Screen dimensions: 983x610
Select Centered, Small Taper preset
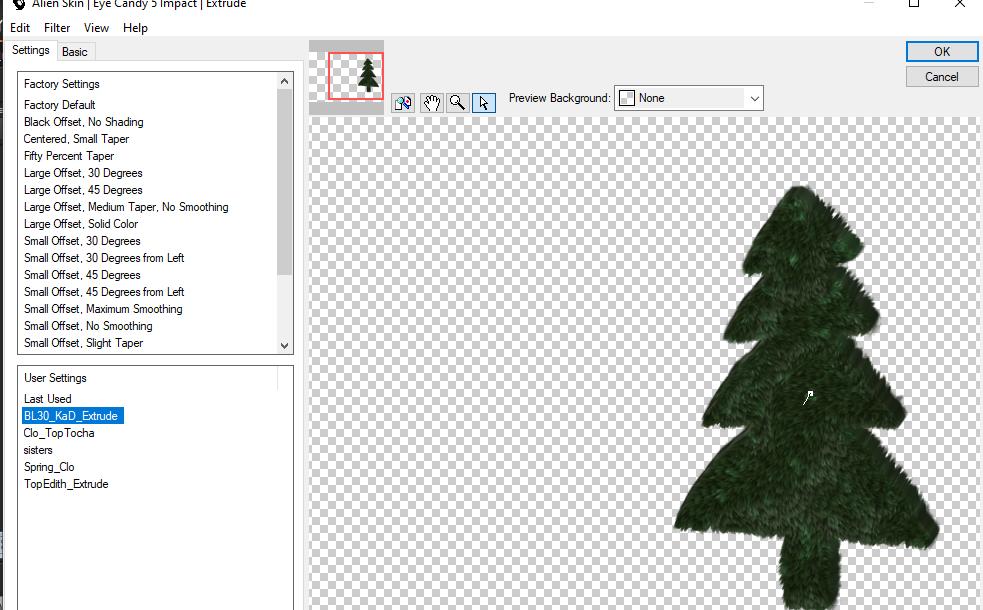click(x=76, y=139)
